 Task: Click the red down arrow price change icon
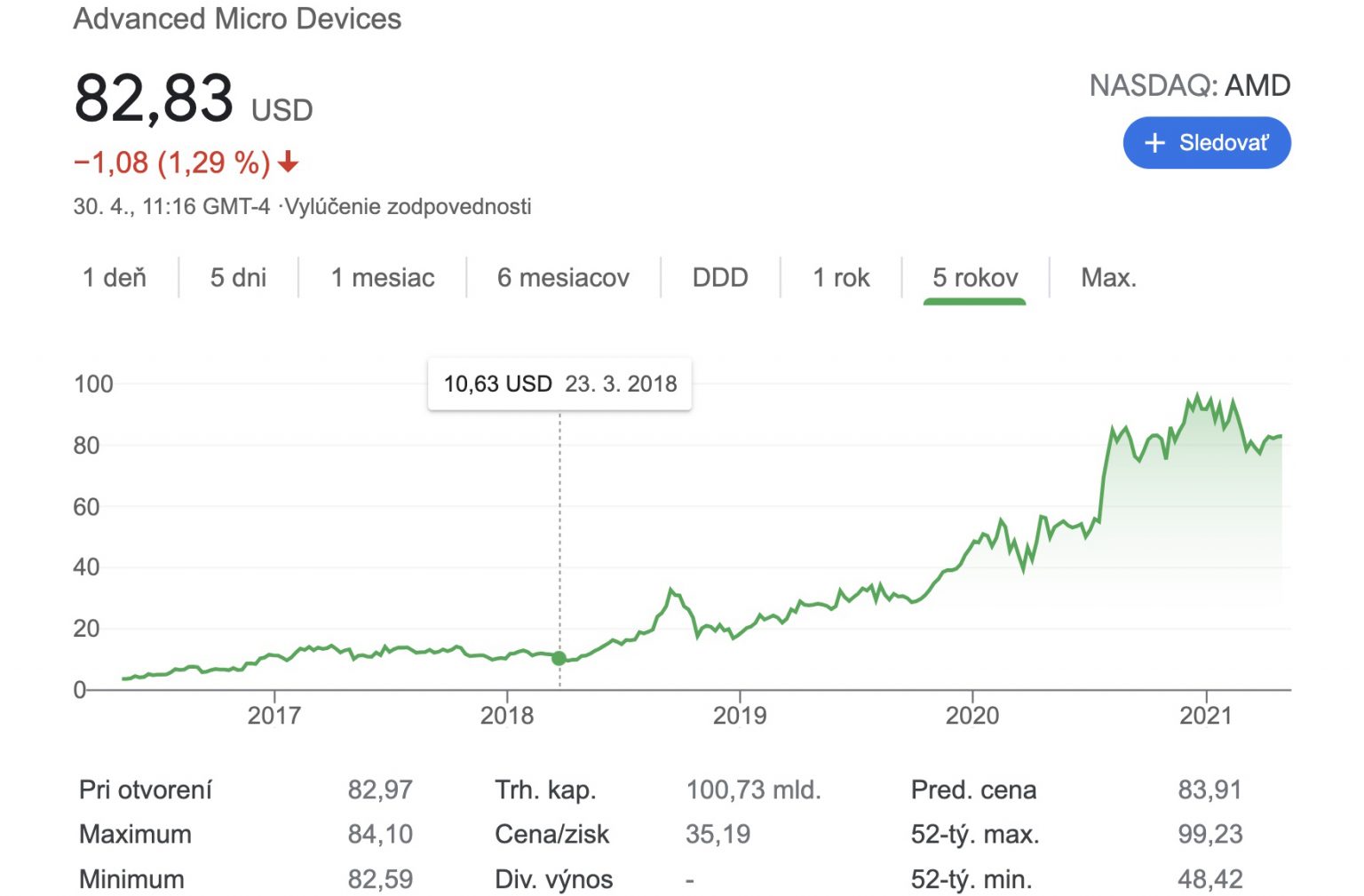pos(289,163)
